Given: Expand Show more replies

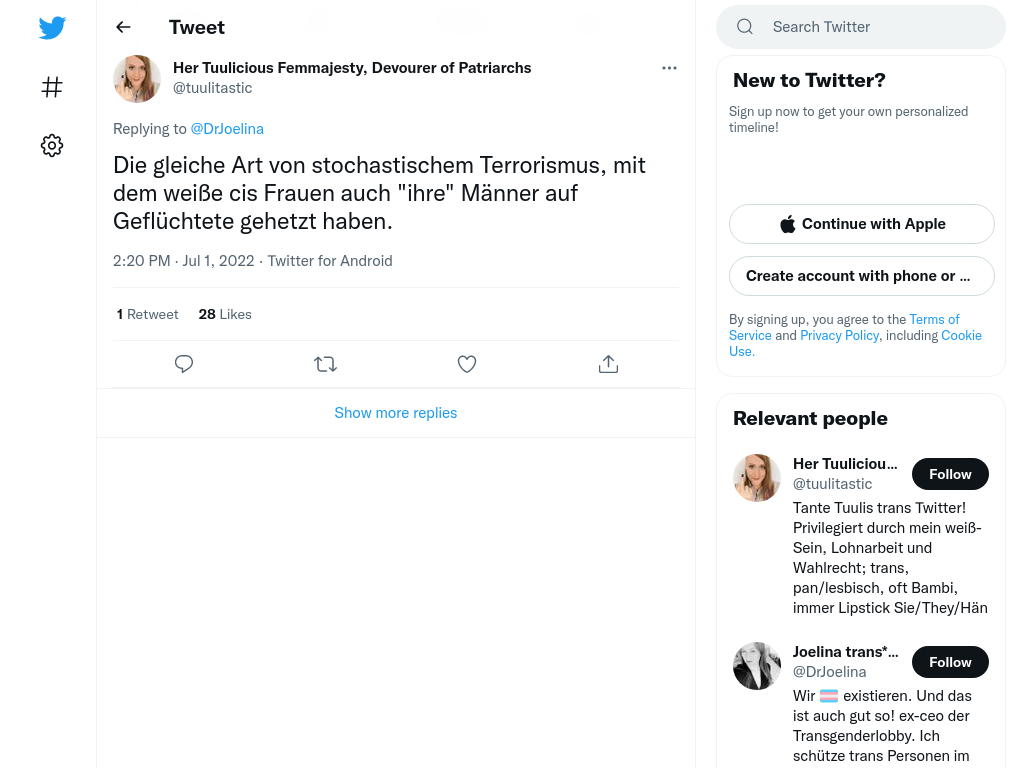Looking at the screenshot, I should [396, 413].
